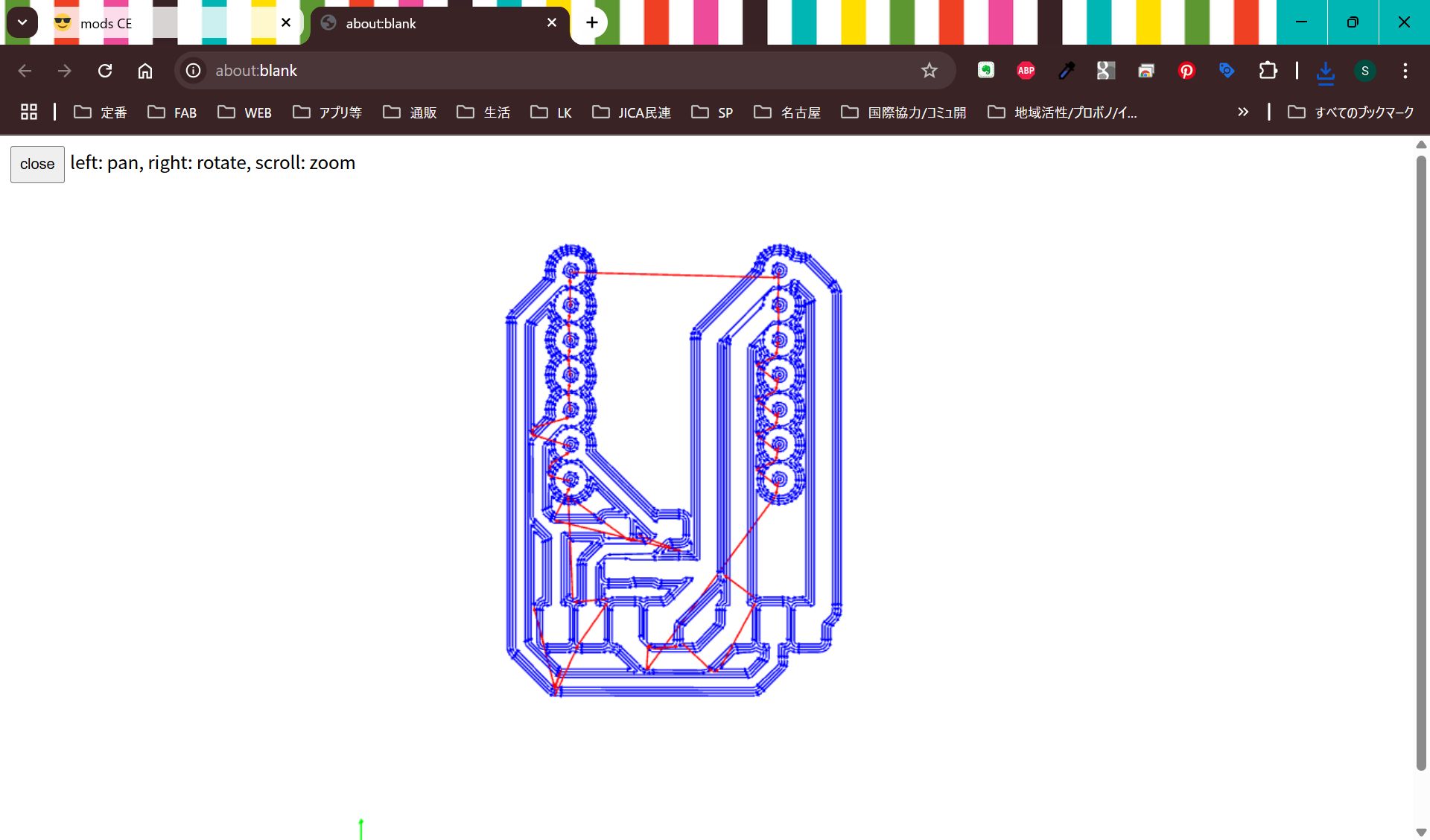The width and height of the screenshot is (1430, 840).
Task: Open the home page
Action: click(145, 71)
